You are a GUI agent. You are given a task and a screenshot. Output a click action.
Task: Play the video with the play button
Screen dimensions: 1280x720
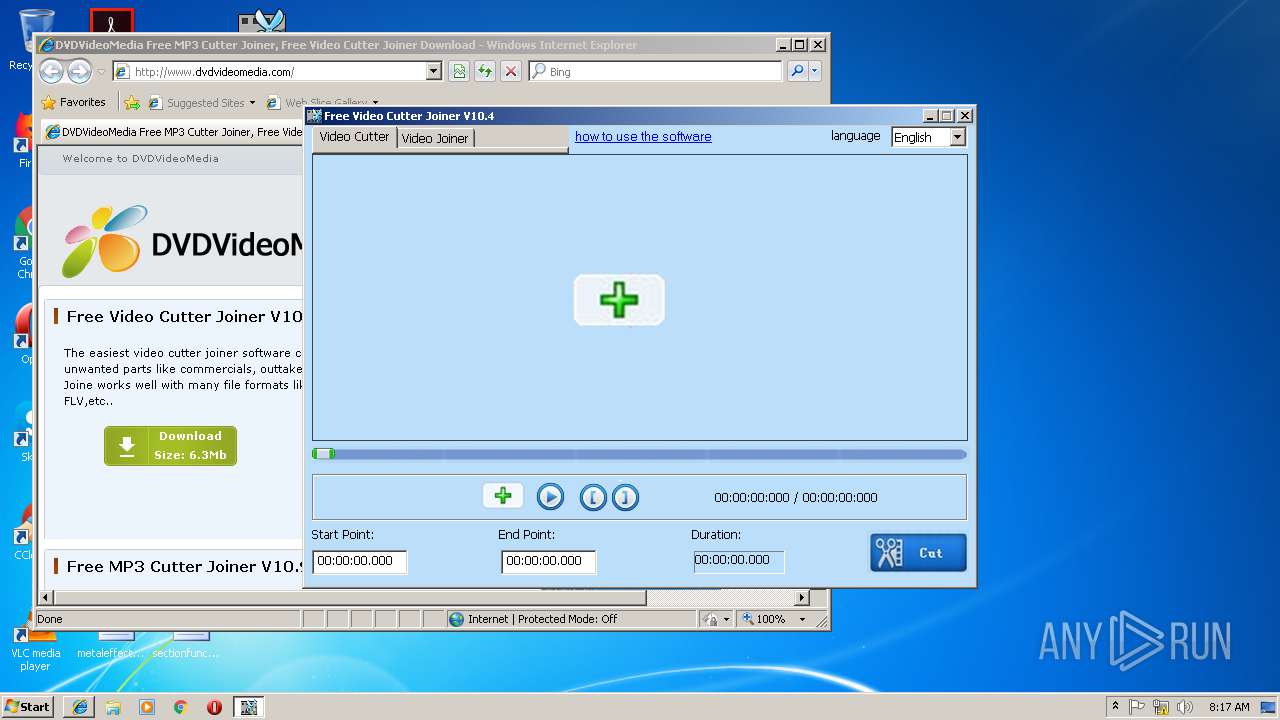point(550,497)
